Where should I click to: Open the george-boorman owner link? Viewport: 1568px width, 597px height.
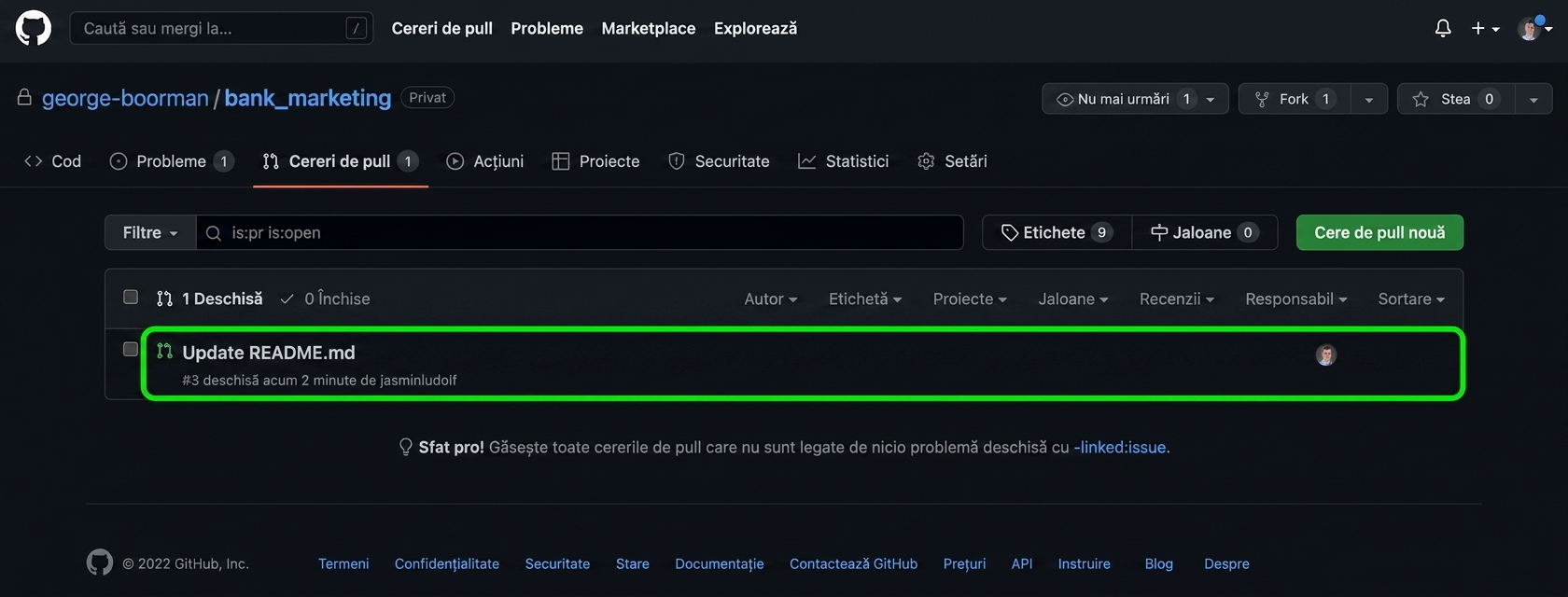coord(125,98)
